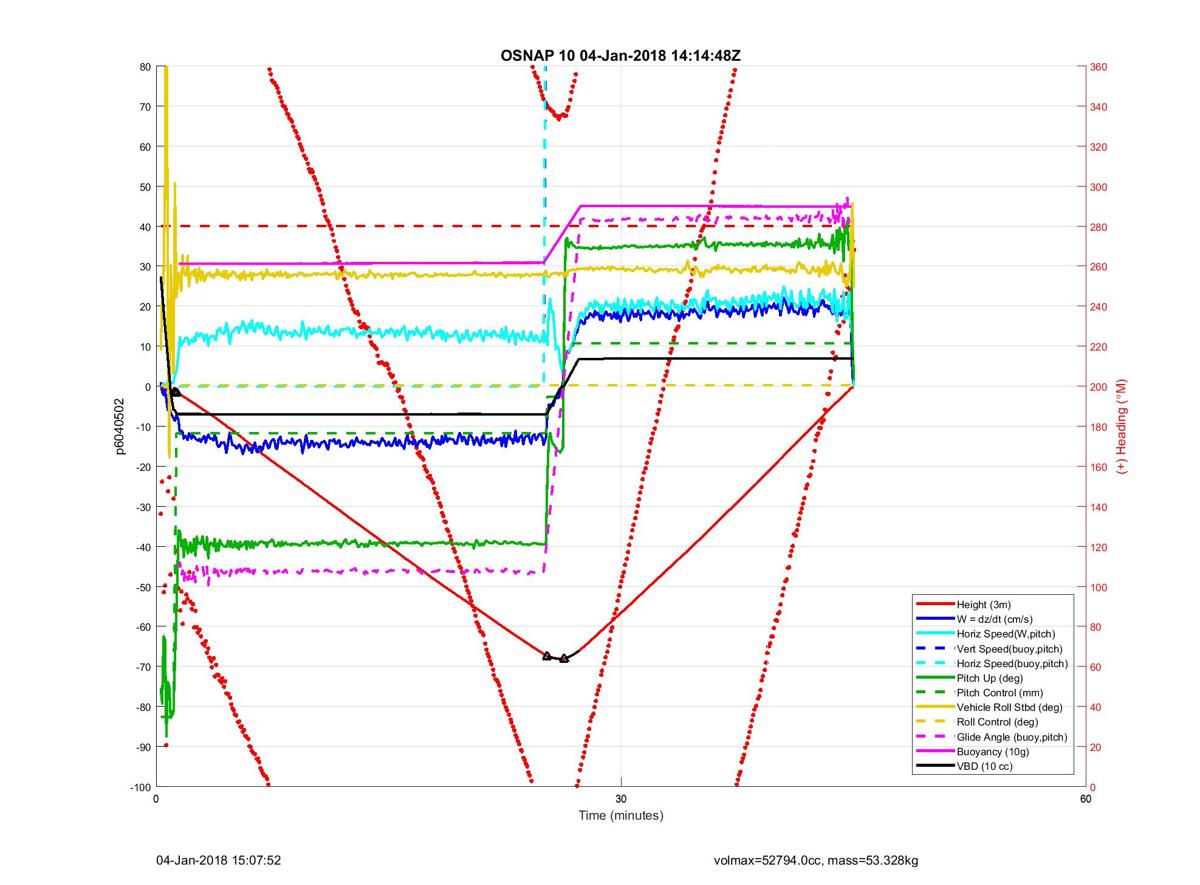
Task: Click the -40 tick on the left y-axis
Action: (143, 547)
